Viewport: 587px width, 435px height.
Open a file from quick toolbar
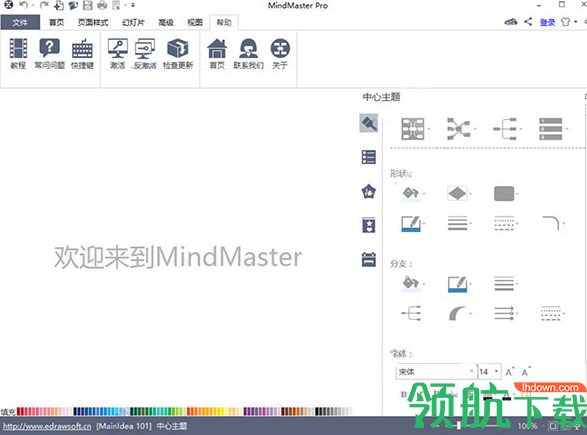pyautogui.click(x=73, y=5)
